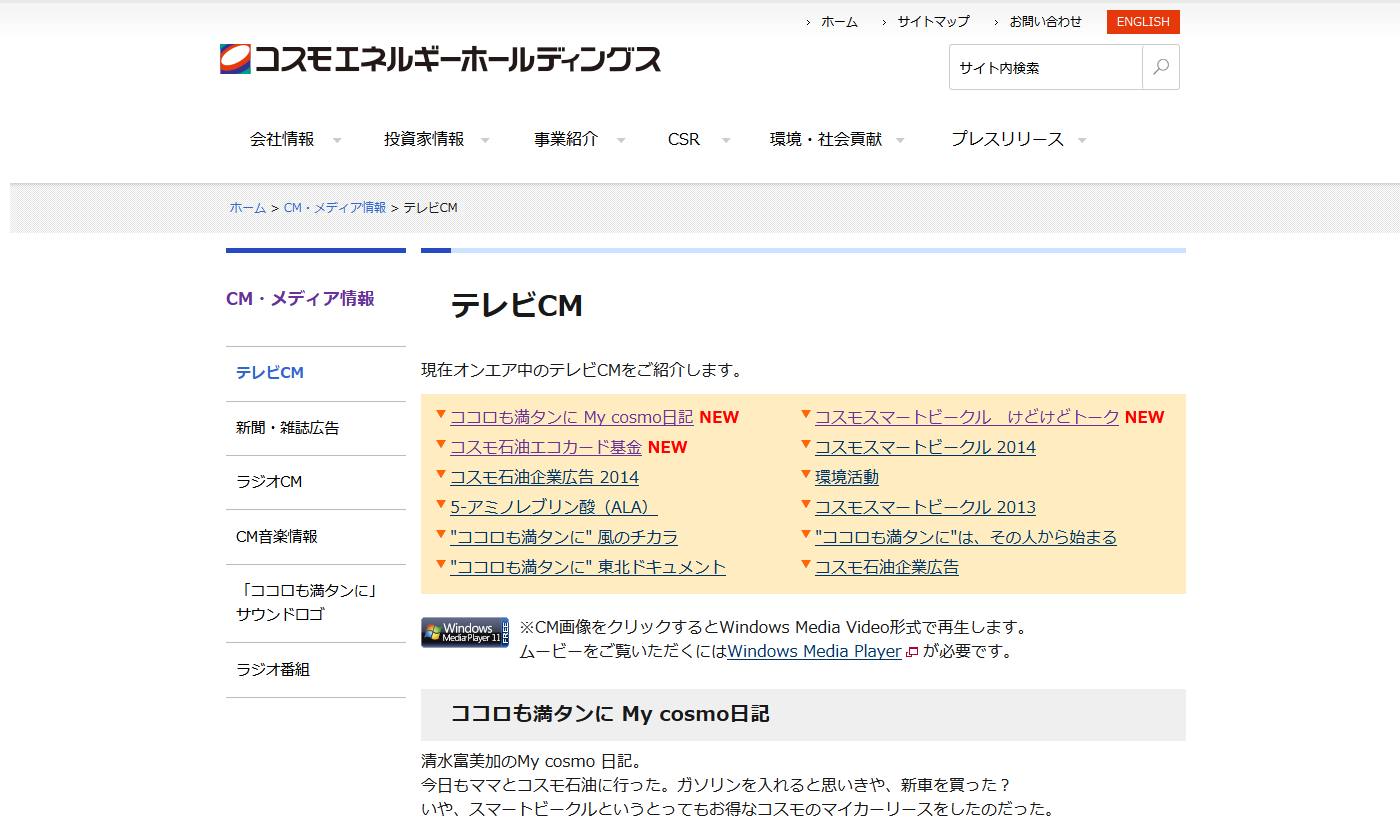The image size is (1400, 840).
Task: Open "ココロも満タンに"は、その人から始まる link
Action: (x=966, y=537)
